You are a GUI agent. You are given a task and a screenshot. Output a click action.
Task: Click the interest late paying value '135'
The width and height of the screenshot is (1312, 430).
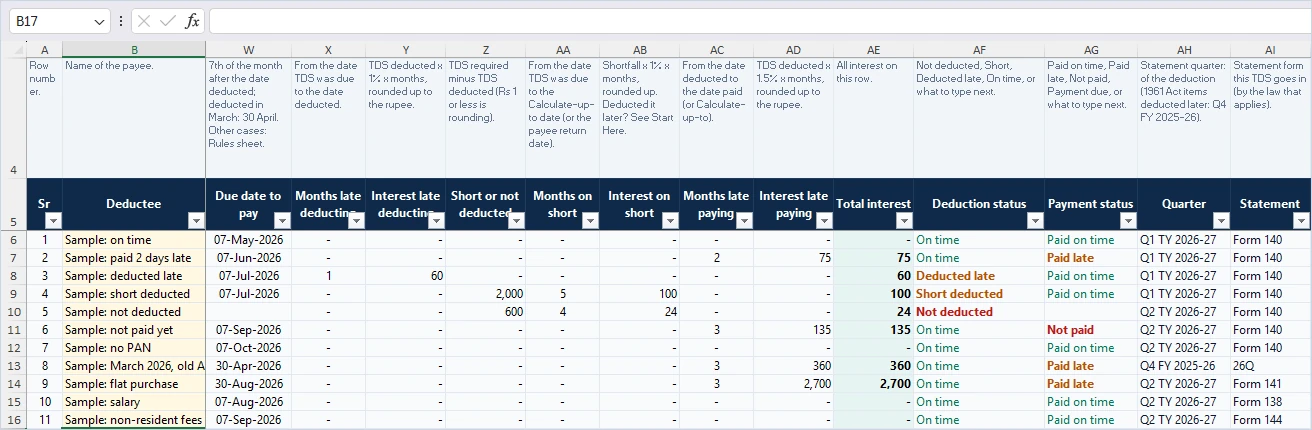(x=794, y=330)
